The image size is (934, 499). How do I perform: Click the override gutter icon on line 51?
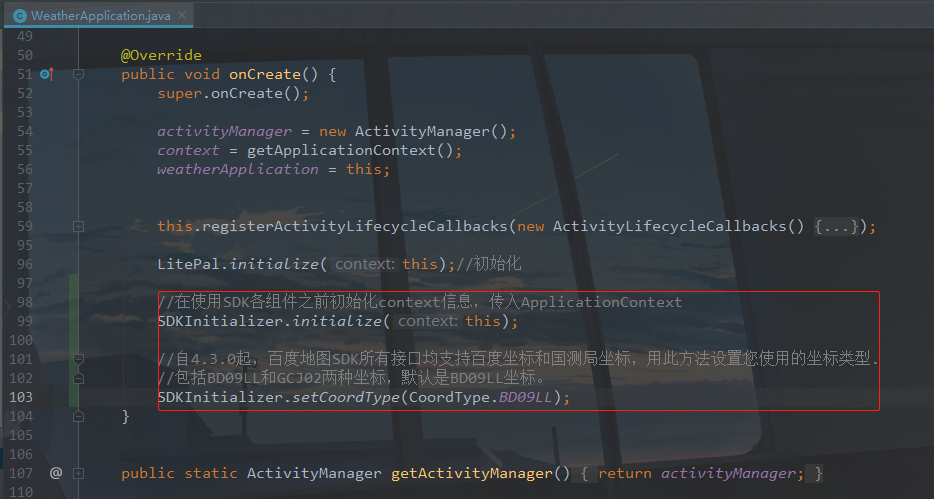[47, 74]
